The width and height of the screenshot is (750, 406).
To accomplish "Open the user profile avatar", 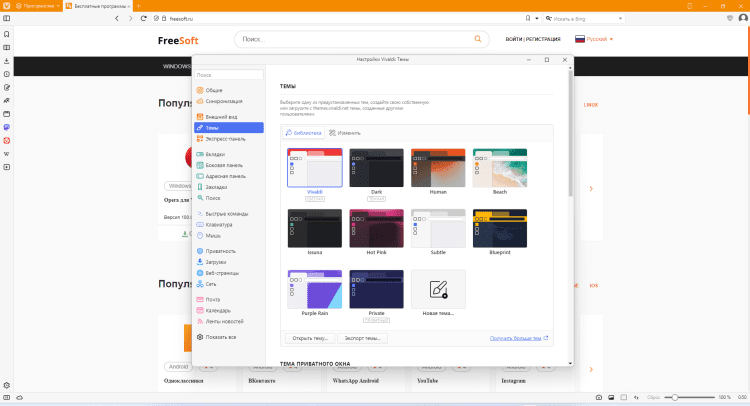I will coord(743,18).
